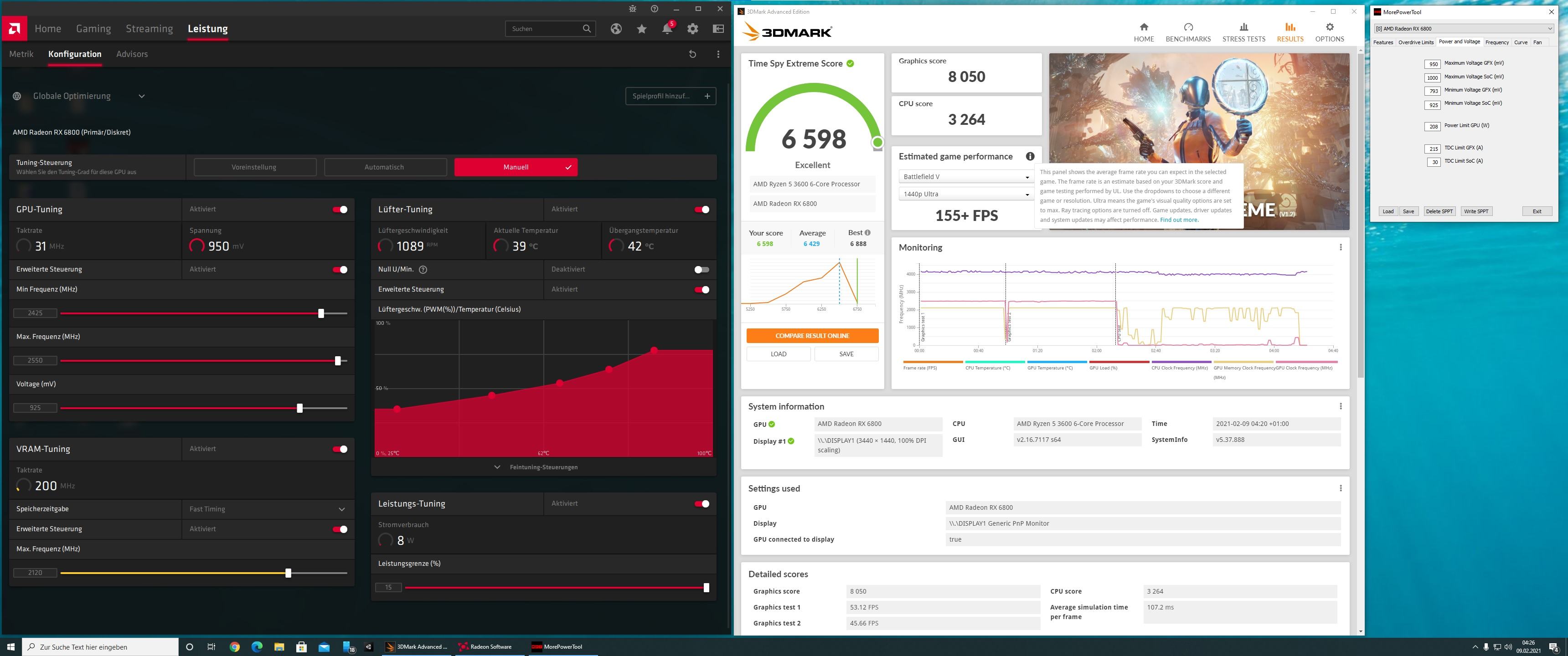The width and height of the screenshot is (1568, 656).
Task: Open 3DMark HOME icon
Action: click(x=1144, y=27)
